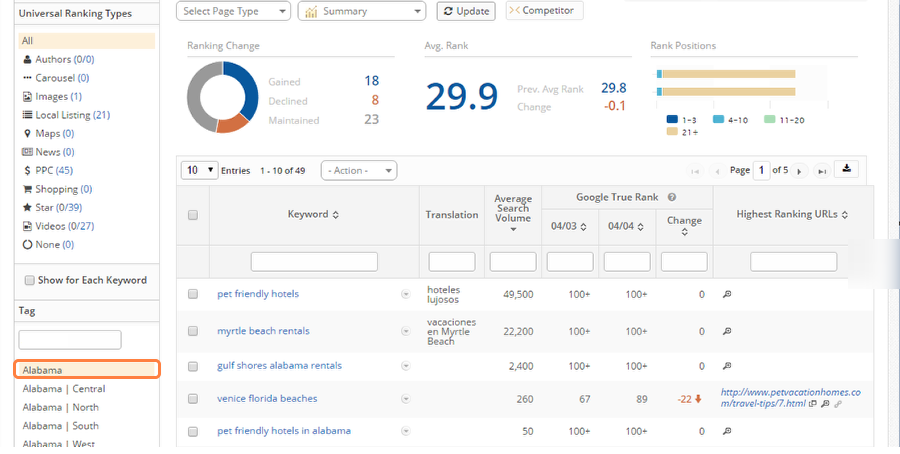Click the Keyword filter input box
Viewport: 900px width, 454px height.
tap(314, 262)
